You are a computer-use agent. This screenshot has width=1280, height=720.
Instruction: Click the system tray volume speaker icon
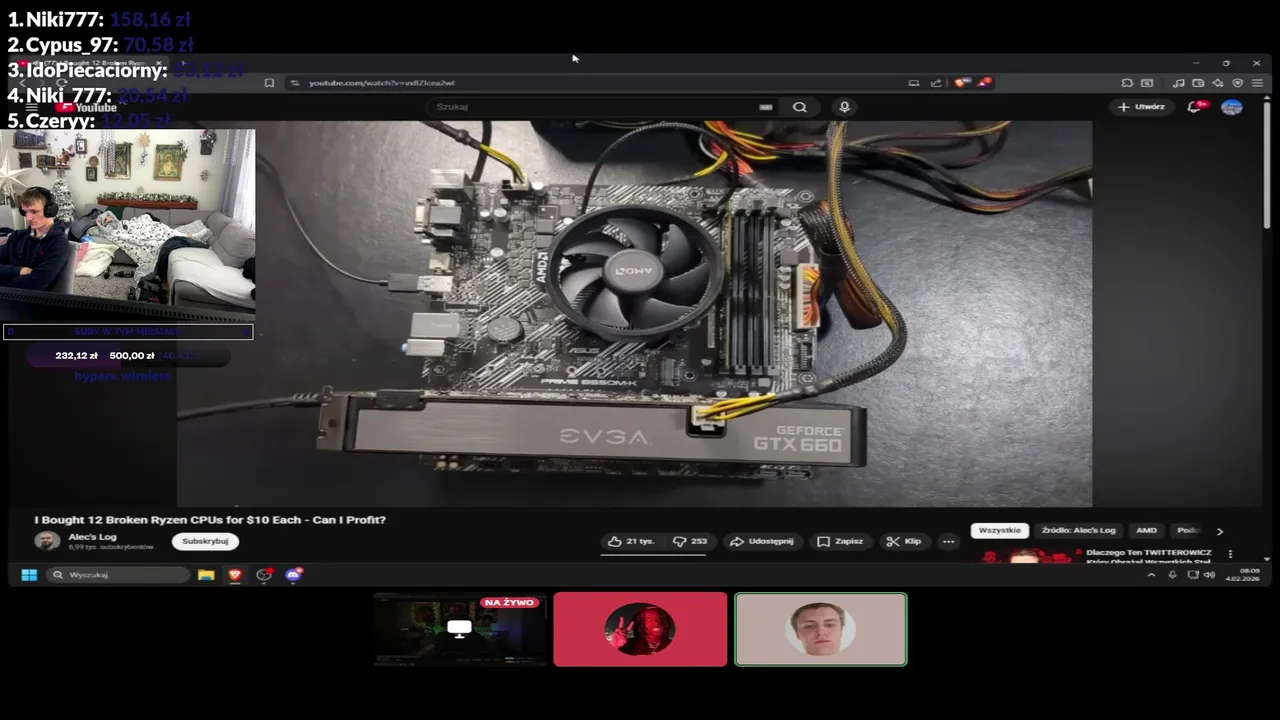click(1209, 575)
